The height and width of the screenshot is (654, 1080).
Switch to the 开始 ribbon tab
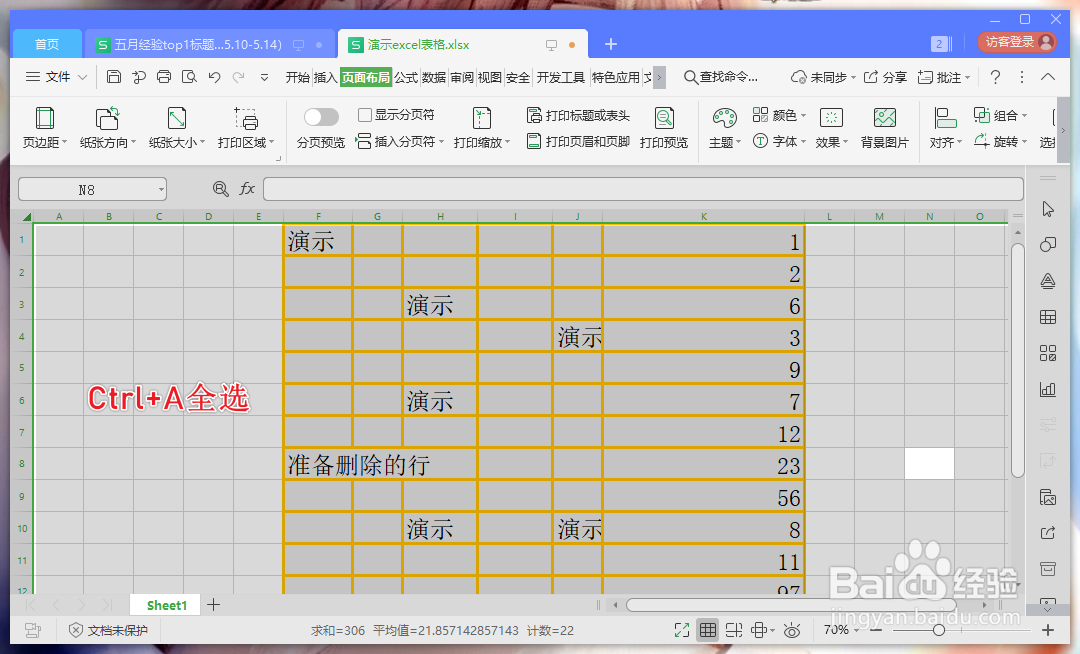tap(300, 76)
